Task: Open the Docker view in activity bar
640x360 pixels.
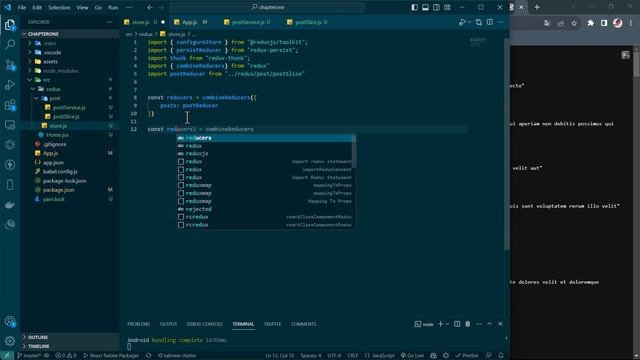Action: click(10, 205)
